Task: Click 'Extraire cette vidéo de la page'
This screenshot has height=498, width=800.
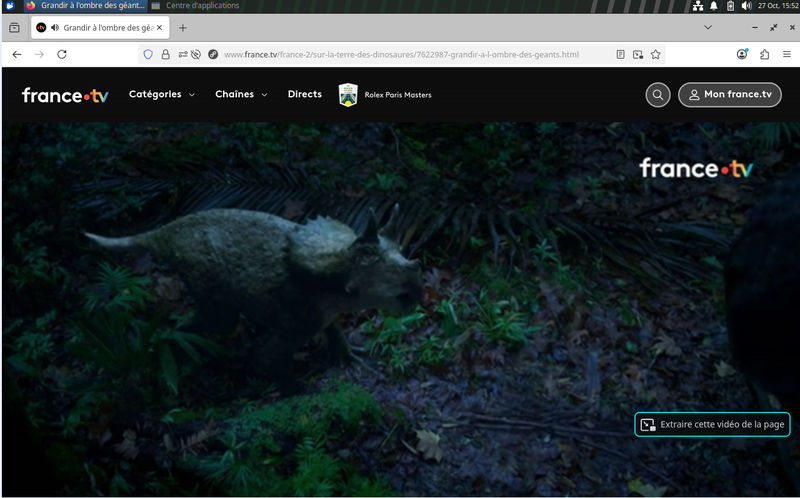Action: click(712, 425)
